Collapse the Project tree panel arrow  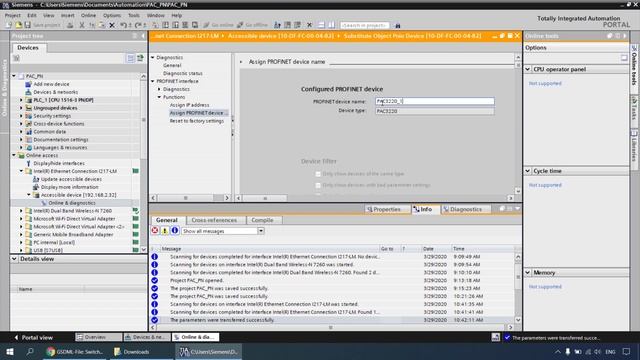(x=143, y=36)
